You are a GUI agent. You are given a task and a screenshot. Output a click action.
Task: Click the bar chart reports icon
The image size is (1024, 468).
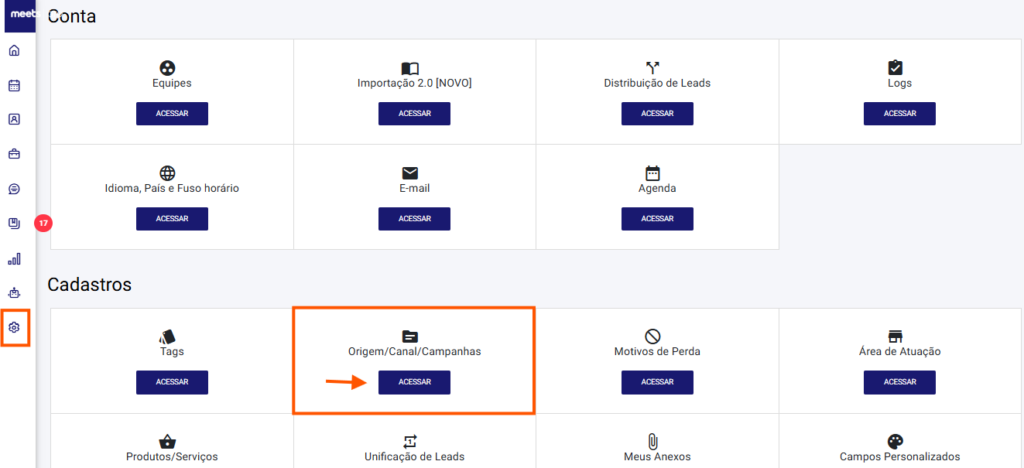(x=14, y=259)
